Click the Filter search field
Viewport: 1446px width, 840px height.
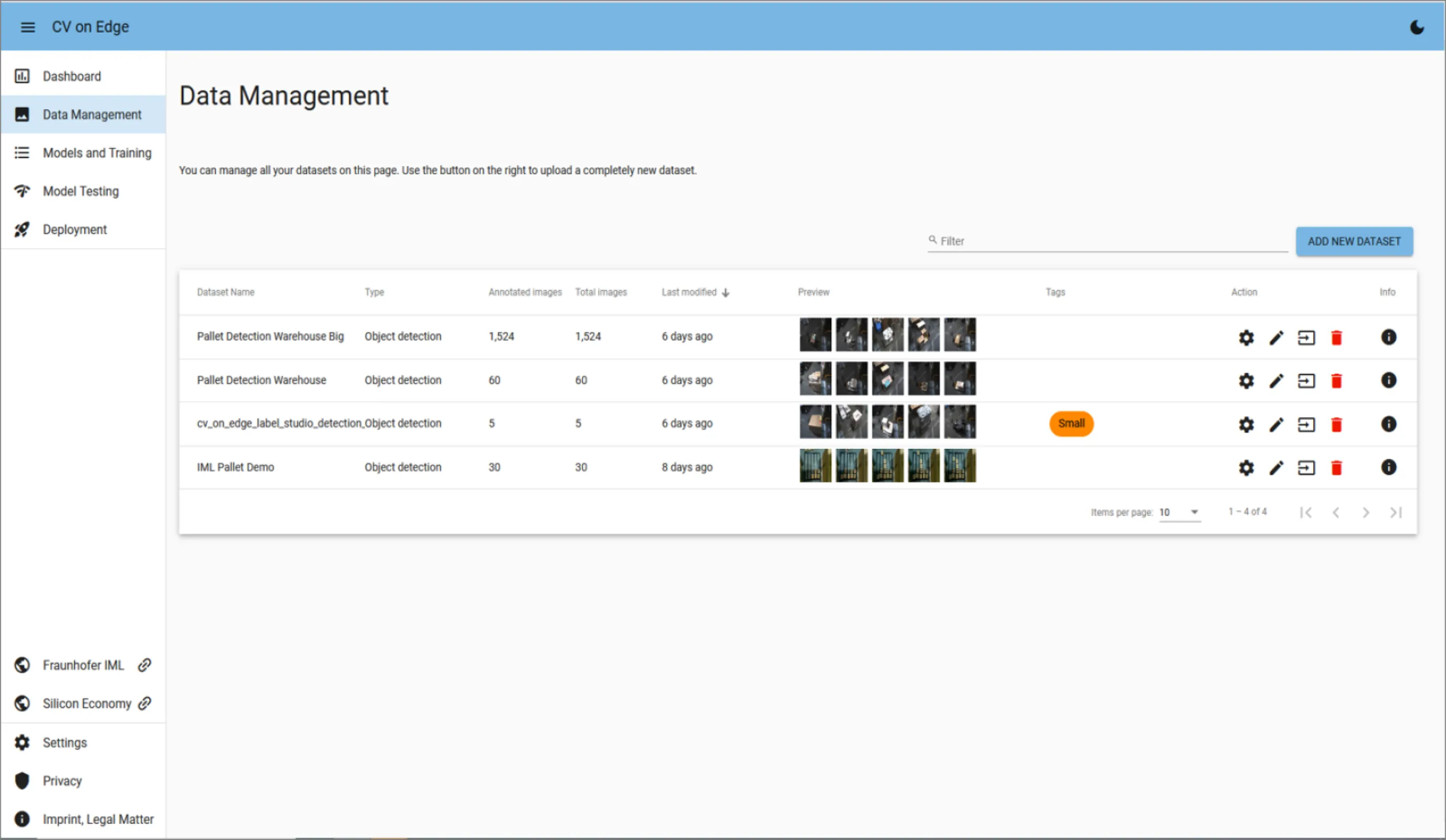click(x=1107, y=241)
